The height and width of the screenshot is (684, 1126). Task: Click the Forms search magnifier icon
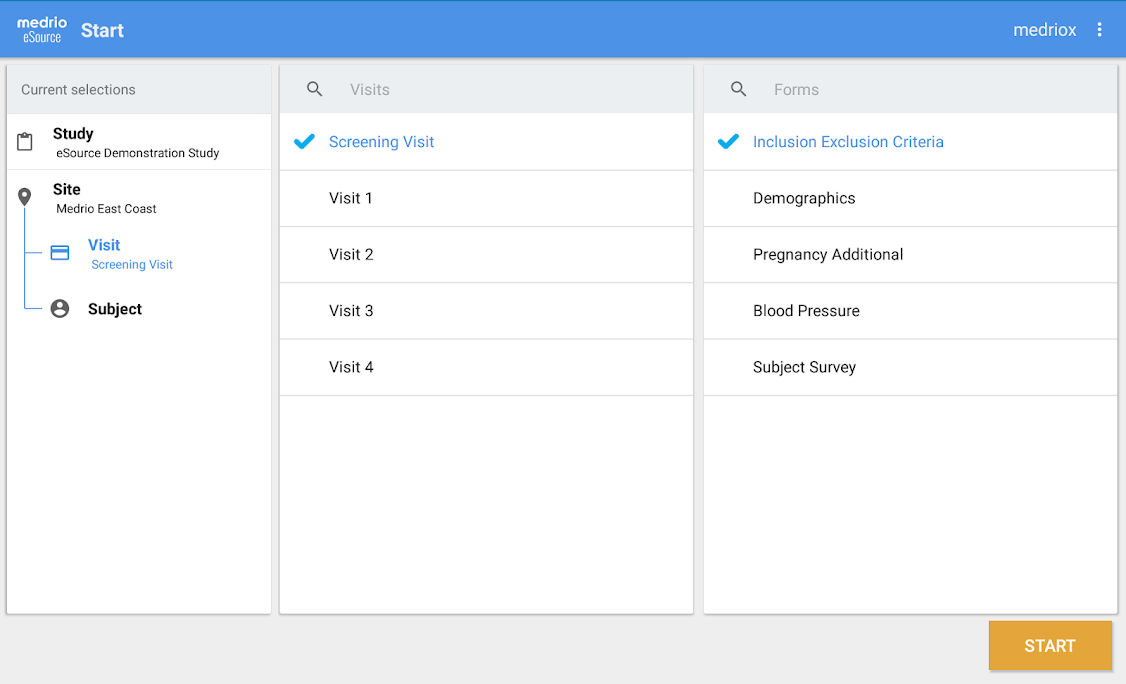pyautogui.click(x=739, y=89)
